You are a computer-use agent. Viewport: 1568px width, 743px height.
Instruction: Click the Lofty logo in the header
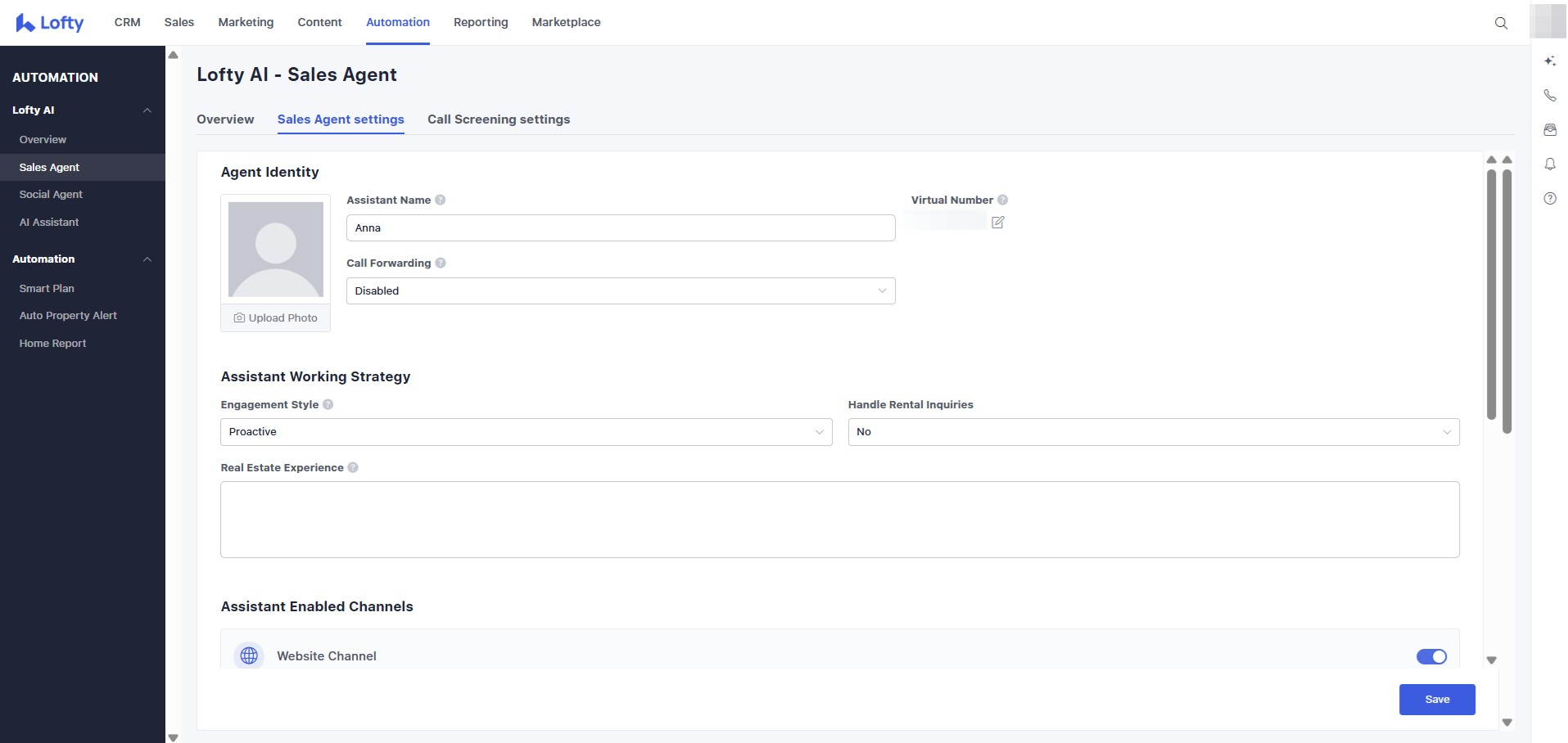coord(50,23)
